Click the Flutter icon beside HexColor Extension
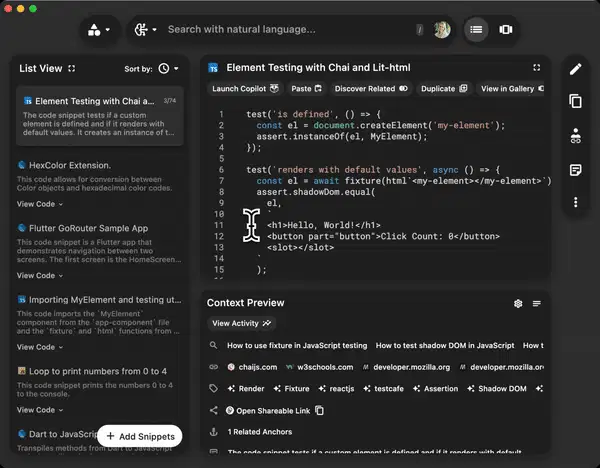This screenshot has width=600, height=468. tap(22, 165)
